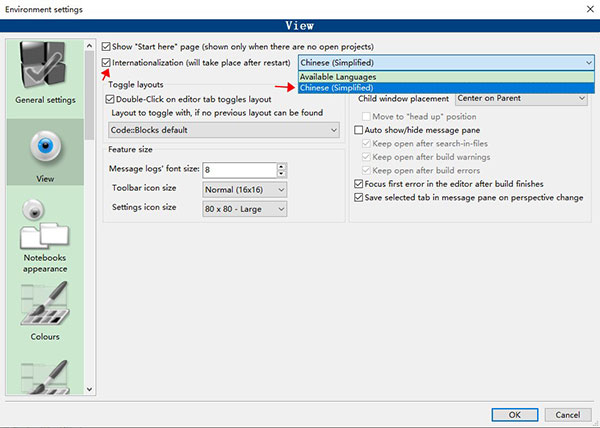
Task: Increase message logs' font size with up arrow
Action: click(x=282, y=166)
